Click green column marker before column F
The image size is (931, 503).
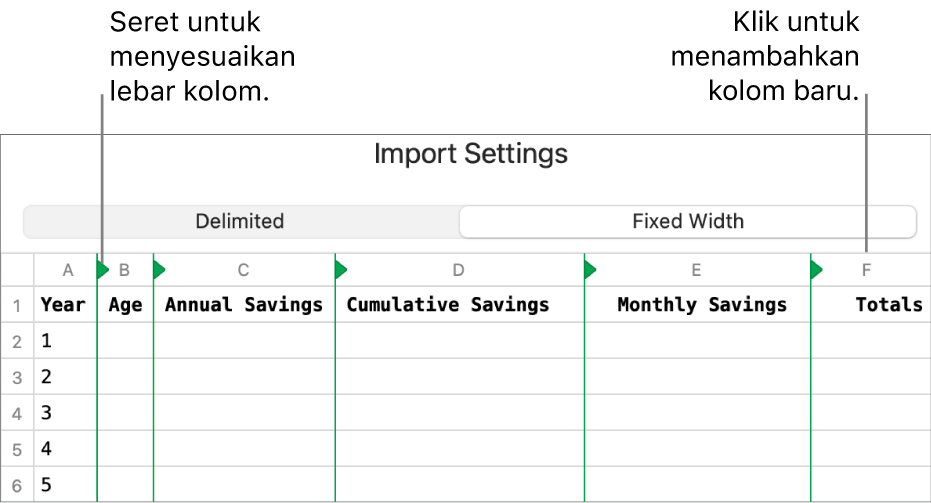pyautogui.click(x=816, y=269)
